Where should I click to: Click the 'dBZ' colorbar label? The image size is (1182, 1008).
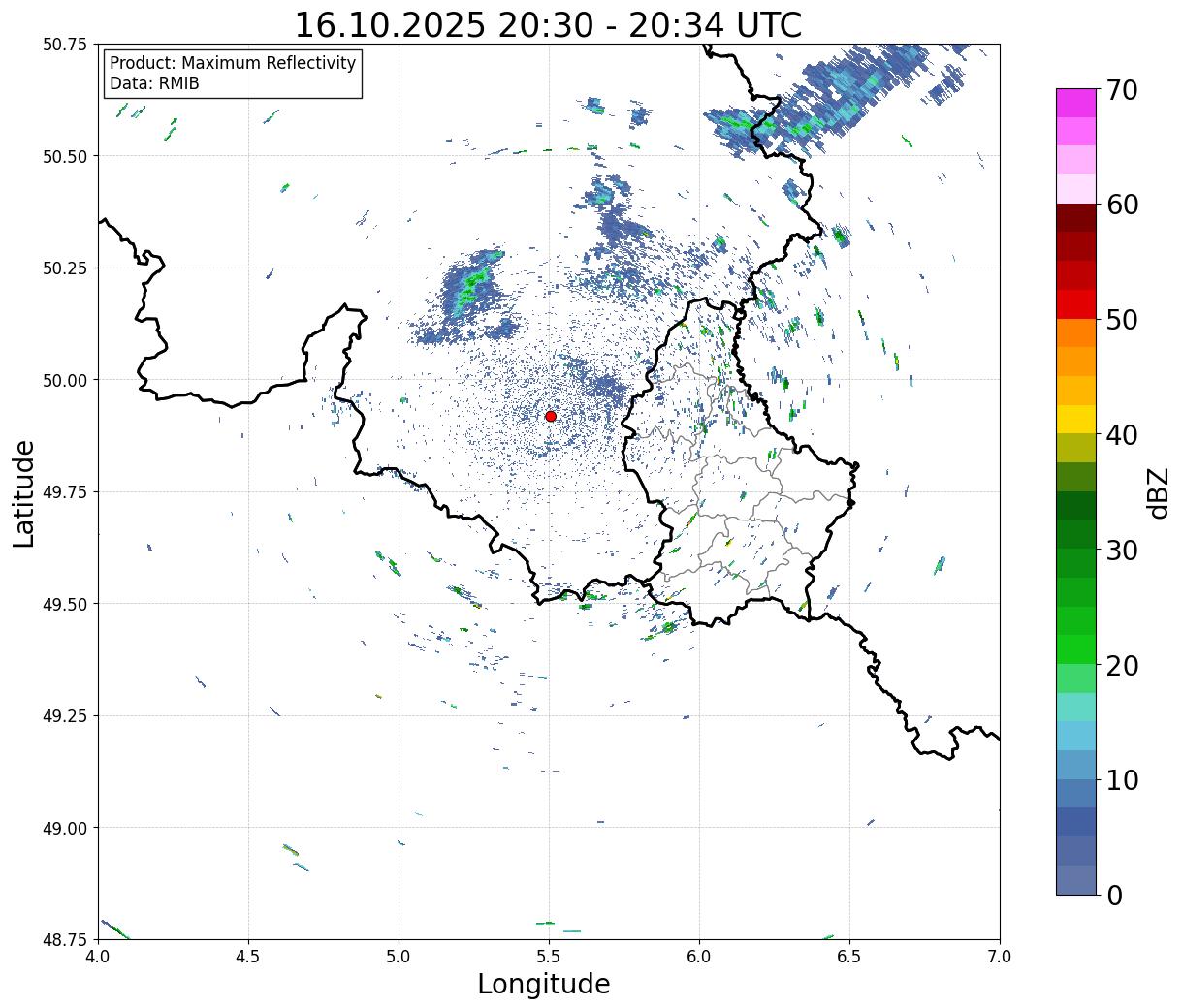click(x=1158, y=491)
